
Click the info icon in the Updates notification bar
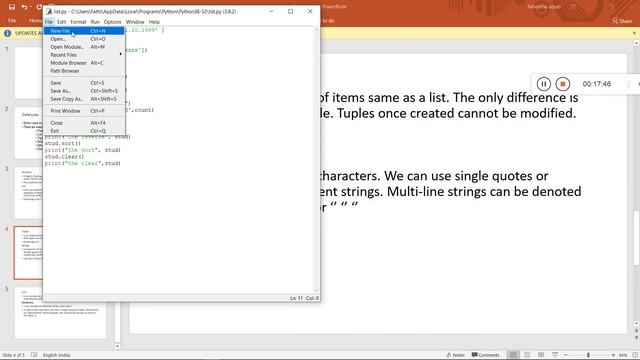coord(7,33)
